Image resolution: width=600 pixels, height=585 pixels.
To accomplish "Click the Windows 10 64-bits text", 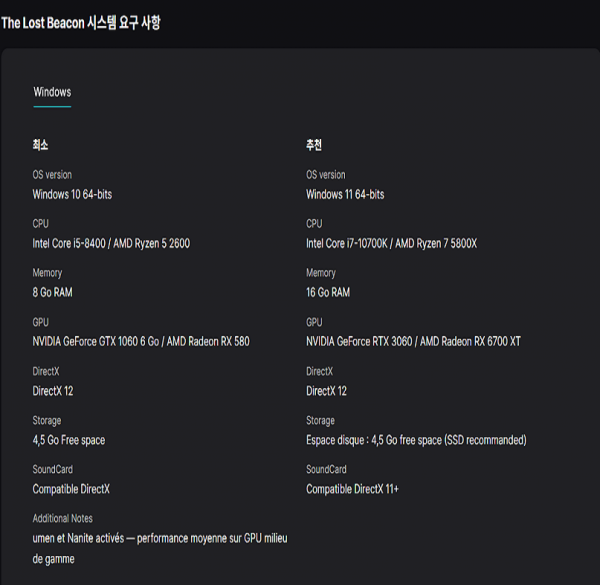I will coord(72,194).
